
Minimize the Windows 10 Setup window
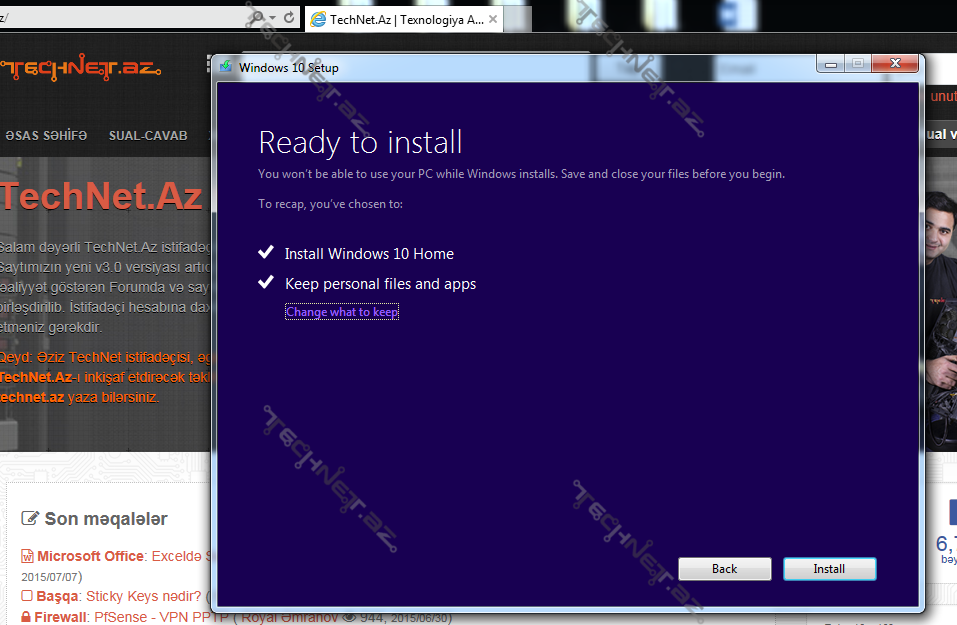(832, 64)
